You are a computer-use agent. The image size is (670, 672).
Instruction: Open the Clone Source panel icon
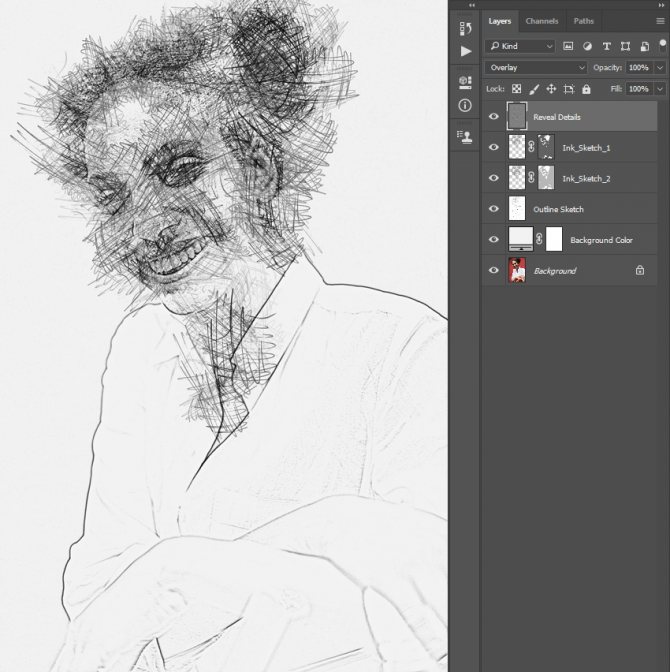click(x=465, y=137)
